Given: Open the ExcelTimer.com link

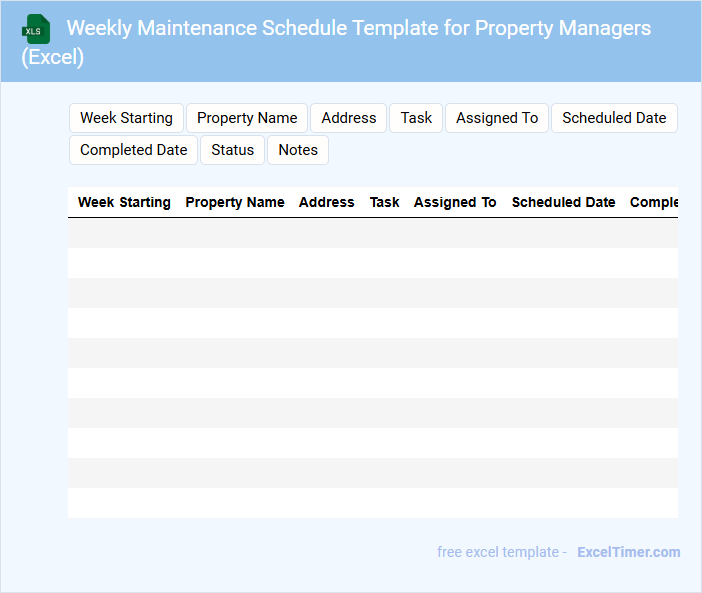Looking at the screenshot, I should tap(628, 552).
